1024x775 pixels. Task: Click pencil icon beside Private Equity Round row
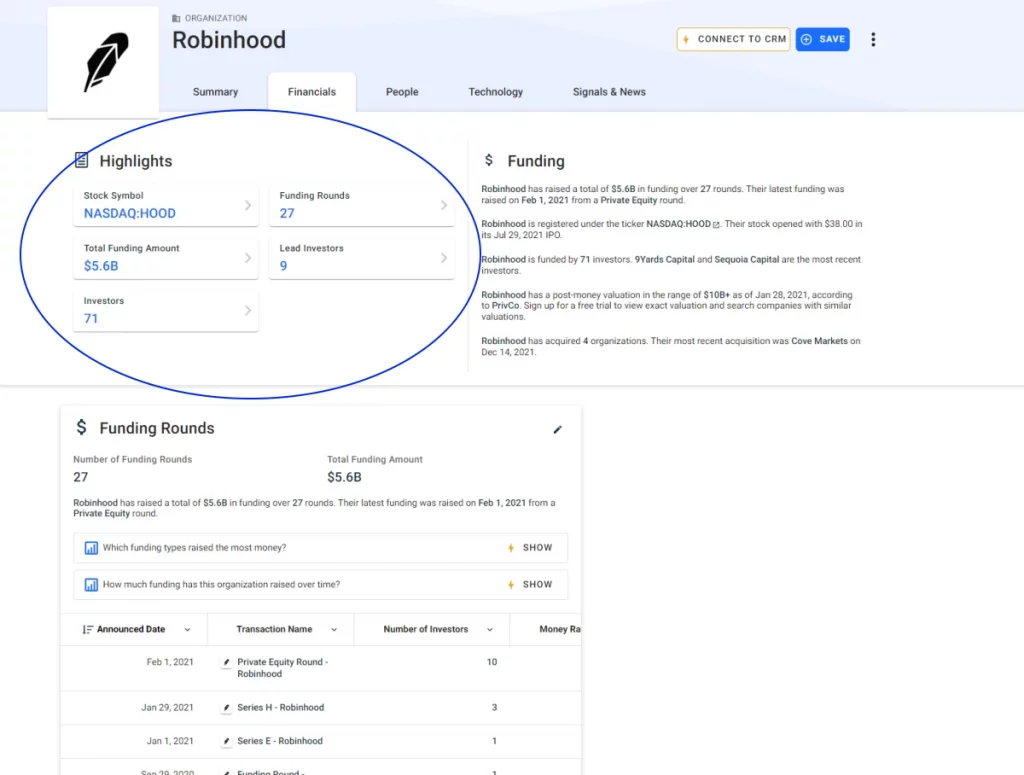pos(226,663)
